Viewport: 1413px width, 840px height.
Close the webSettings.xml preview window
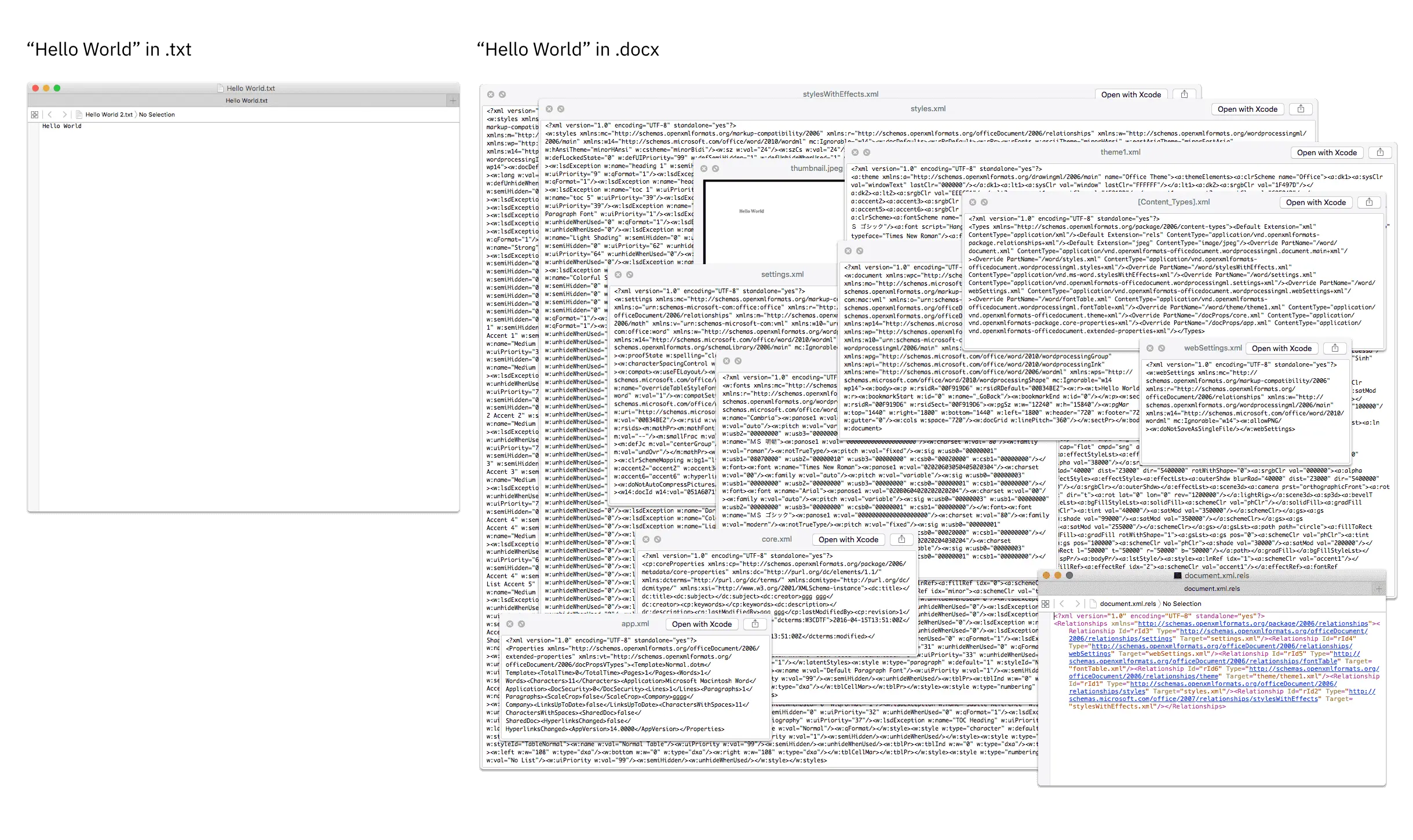click(1150, 348)
